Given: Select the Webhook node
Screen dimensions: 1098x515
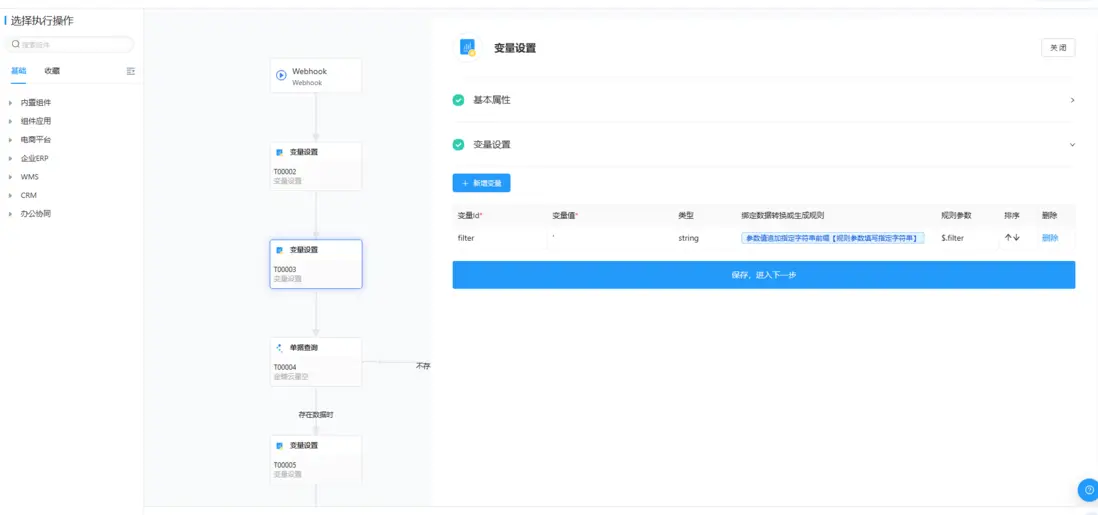Looking at the screenshot, I should [316, 76].
